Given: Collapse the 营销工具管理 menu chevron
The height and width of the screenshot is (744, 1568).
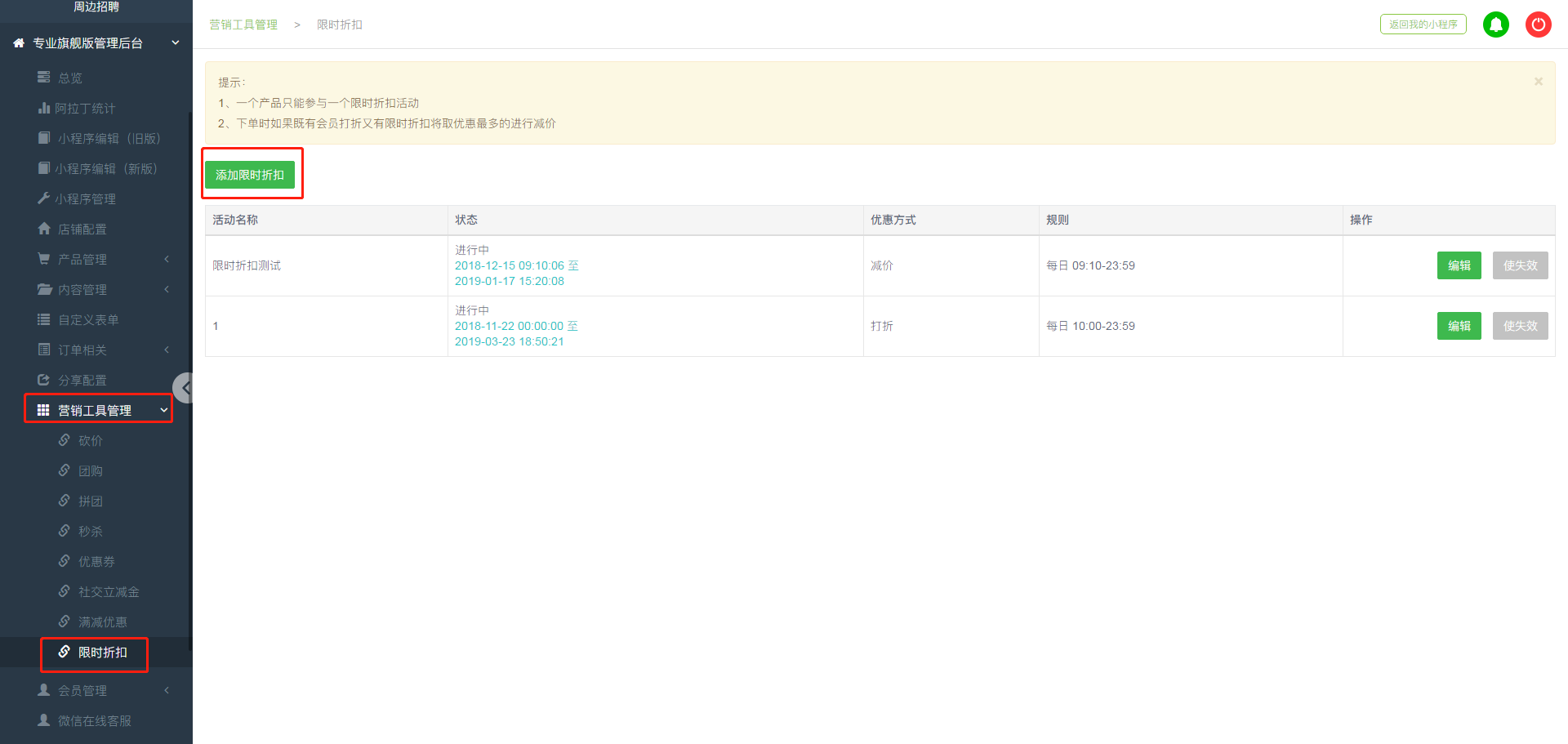Looking at the screenshot, I should (163, 410).
